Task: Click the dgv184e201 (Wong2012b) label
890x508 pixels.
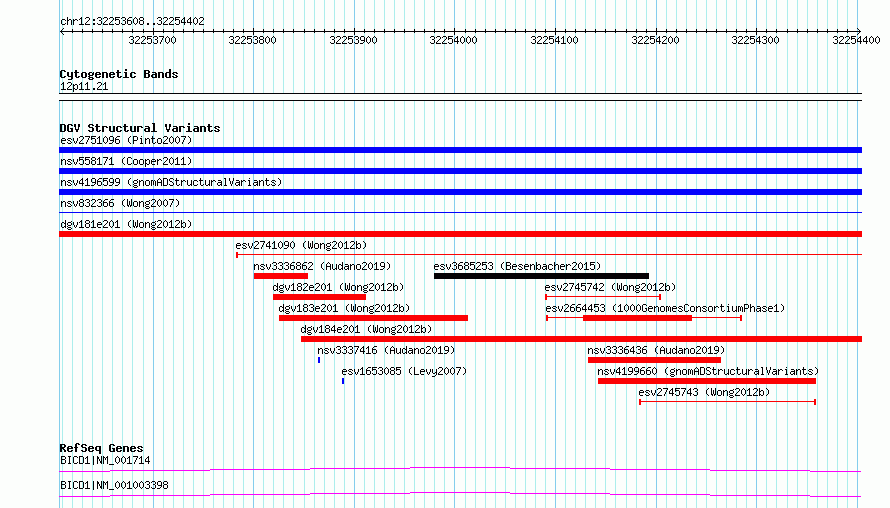Action: (366, 329)
